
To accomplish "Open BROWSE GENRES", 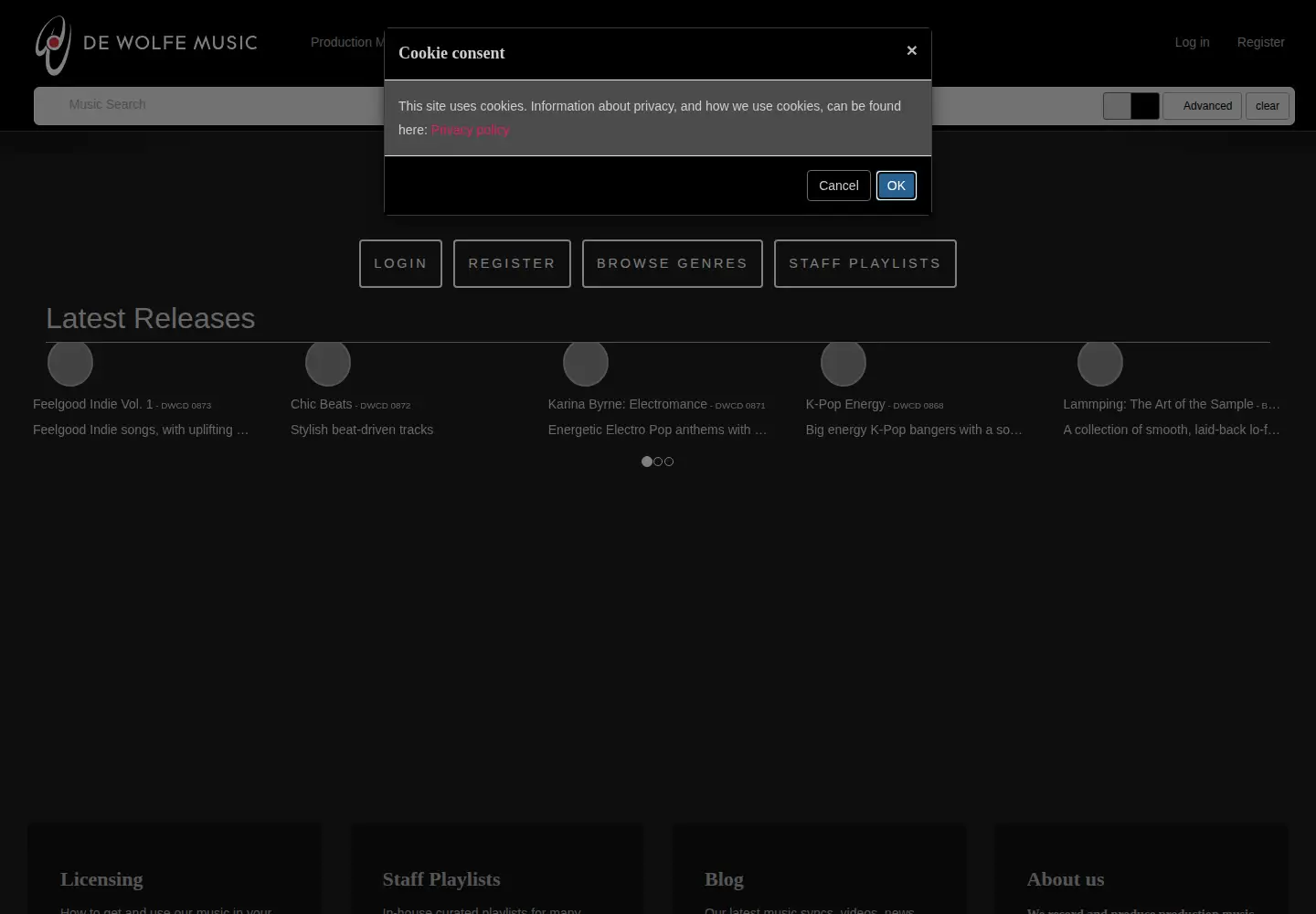I will [673, 263].
